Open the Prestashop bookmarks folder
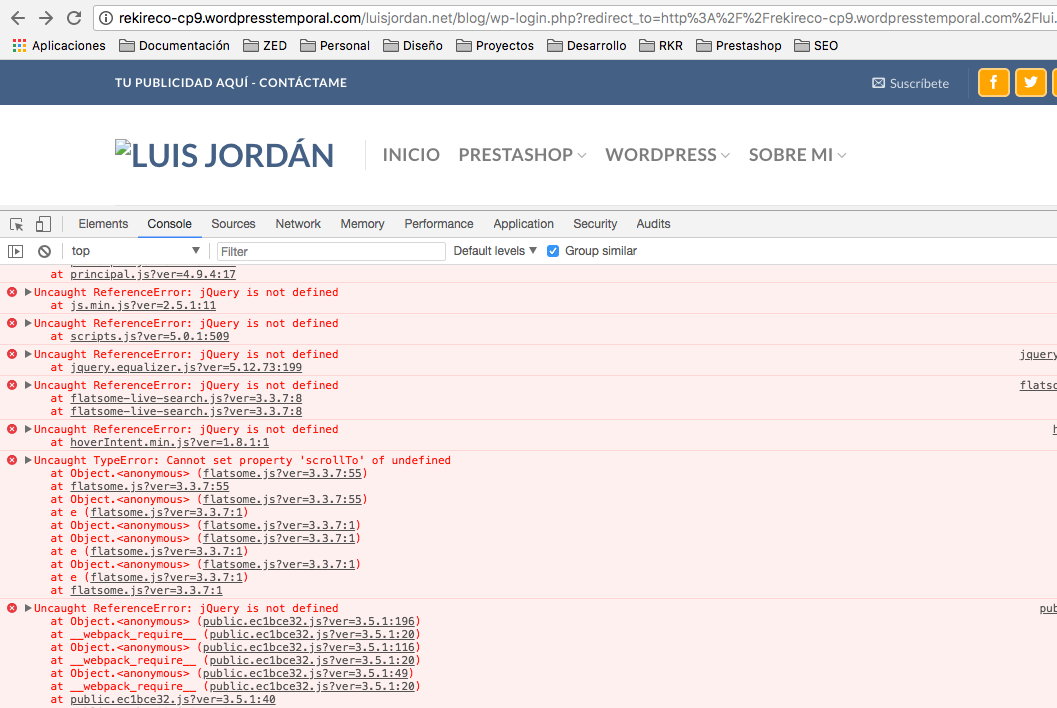 (x=739, y=46)
